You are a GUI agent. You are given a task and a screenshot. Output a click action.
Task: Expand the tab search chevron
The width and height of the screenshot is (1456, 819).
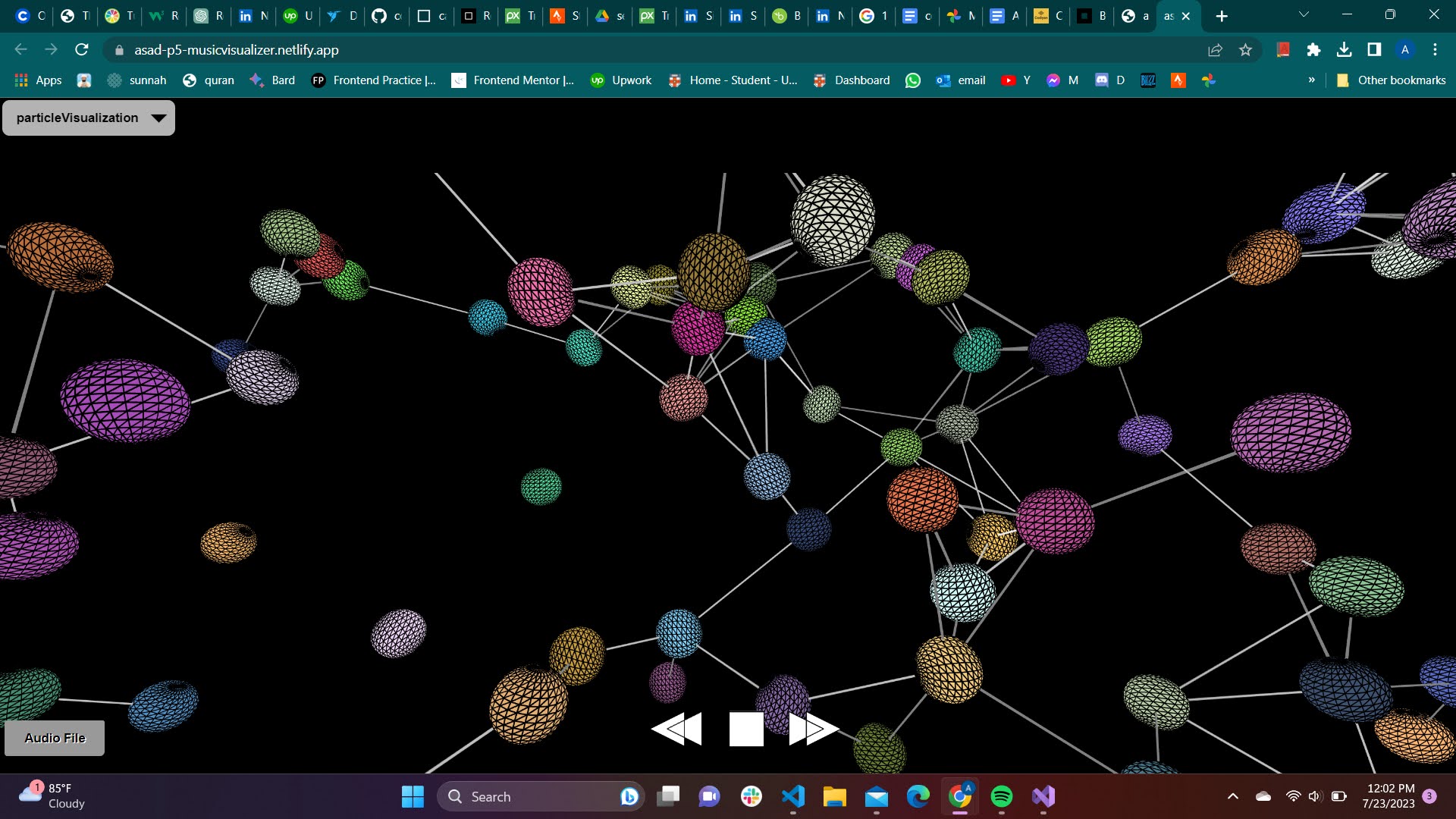pos(1304,14)
